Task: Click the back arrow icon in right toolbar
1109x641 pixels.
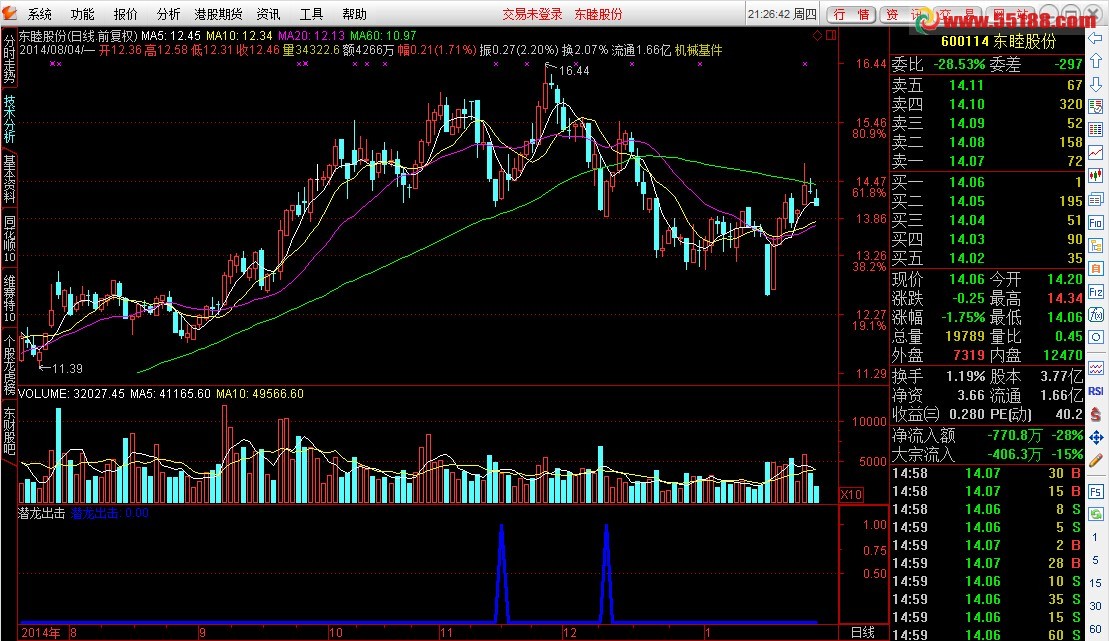Action: (x=1096, y=39)
